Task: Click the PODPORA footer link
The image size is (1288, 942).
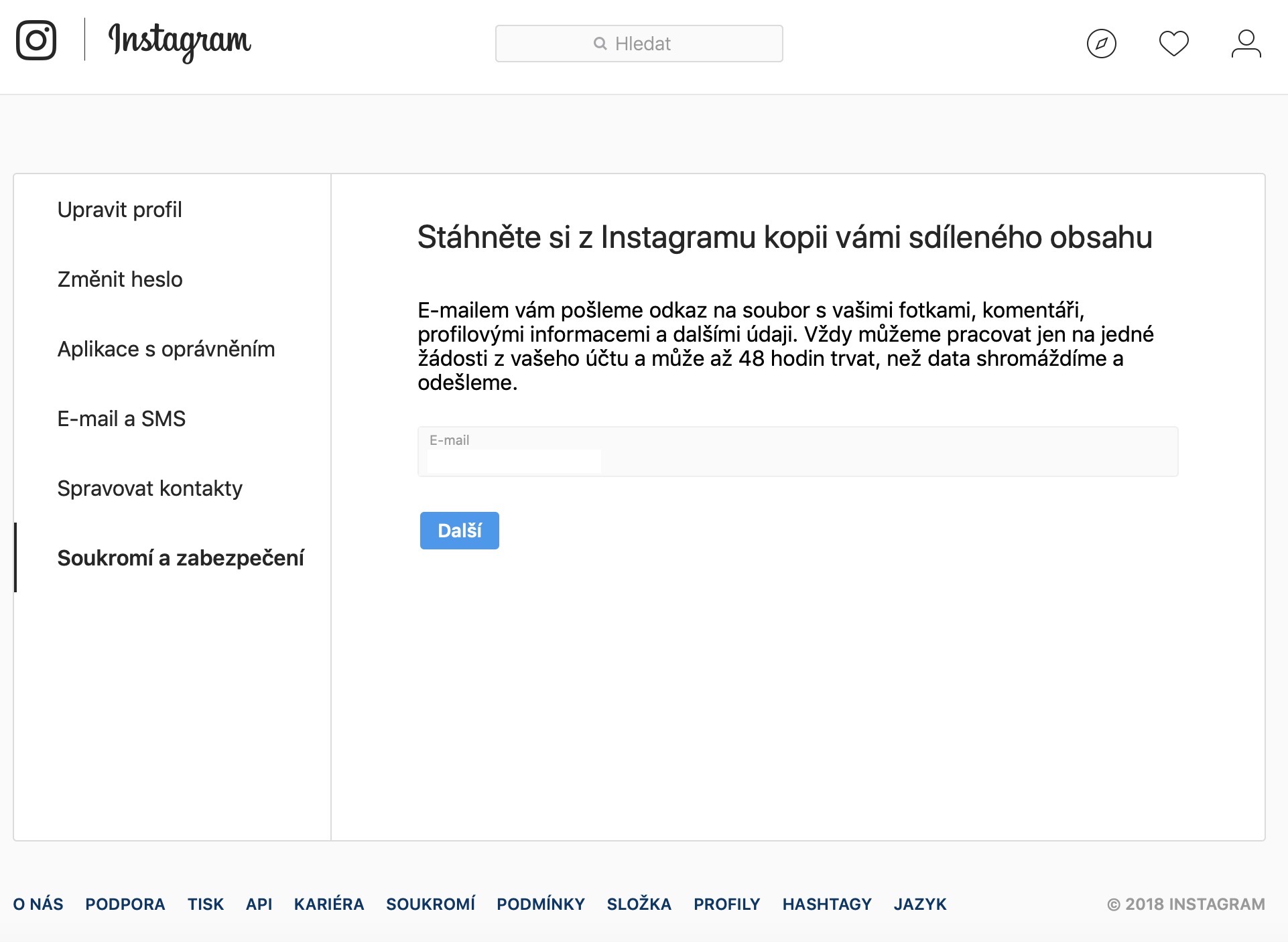Action: click(125, 904)
